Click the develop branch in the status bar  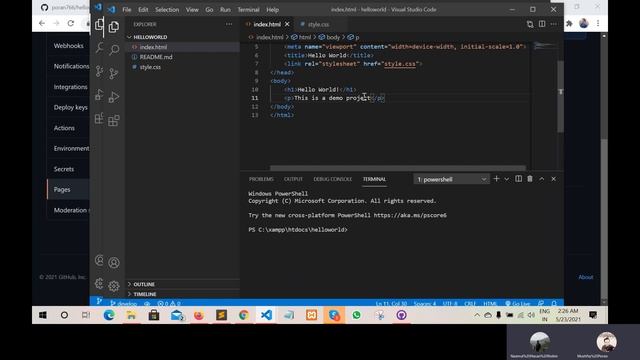pos(124,304)
